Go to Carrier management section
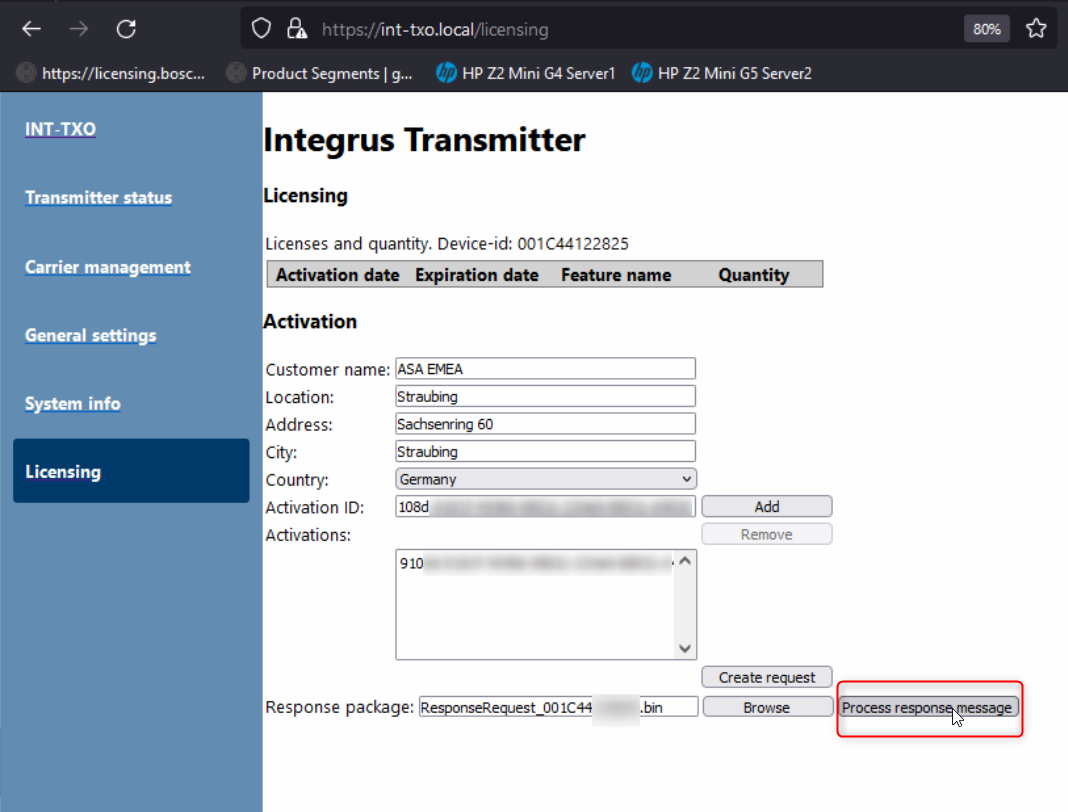This screenshot has height=812, width=1068. pos(107,267)
